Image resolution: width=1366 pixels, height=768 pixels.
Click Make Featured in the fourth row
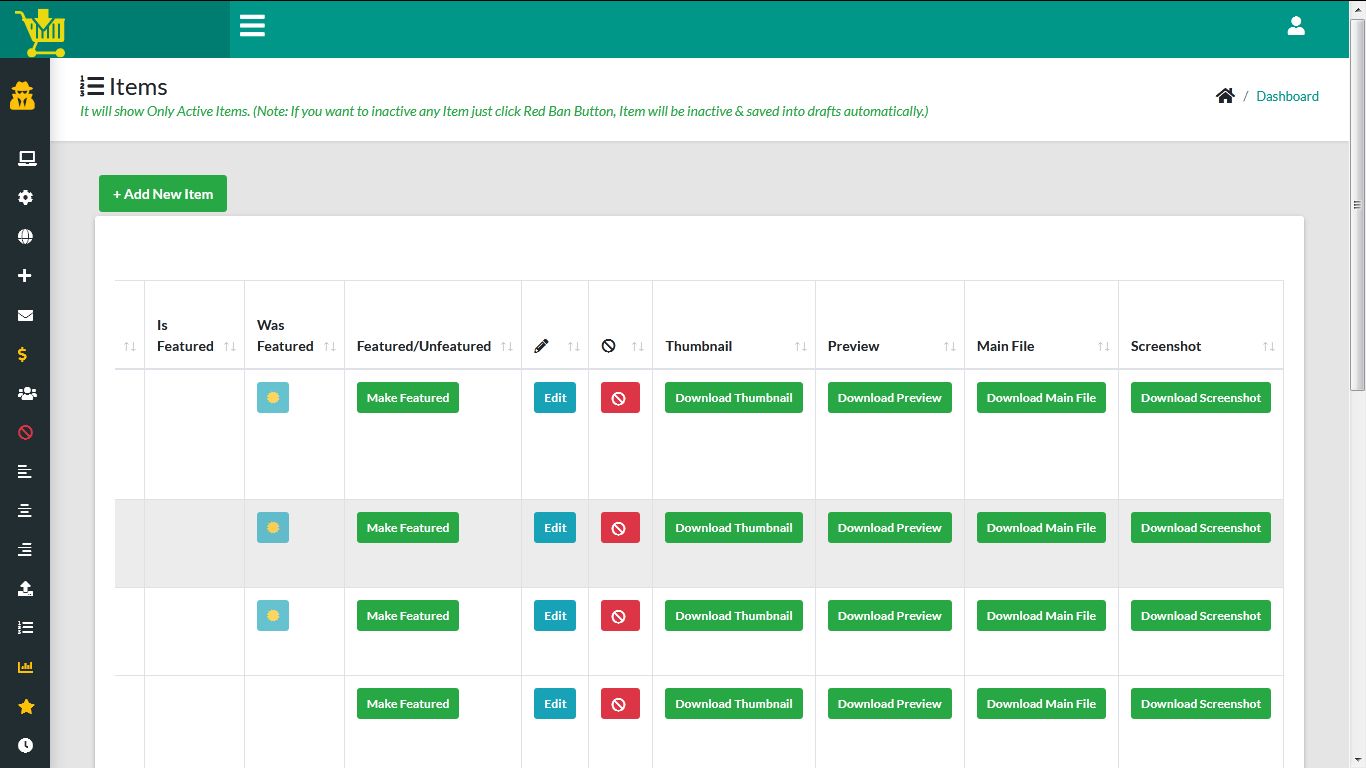[x=407, y=704]
